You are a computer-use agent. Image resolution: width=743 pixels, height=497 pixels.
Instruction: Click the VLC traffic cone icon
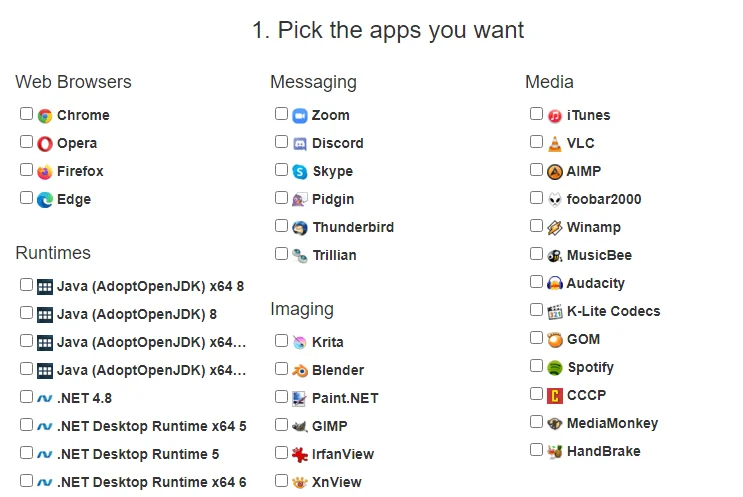pyautogui.click(x=555, y=144)
